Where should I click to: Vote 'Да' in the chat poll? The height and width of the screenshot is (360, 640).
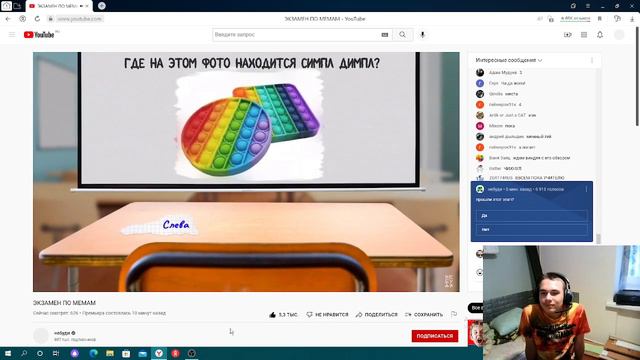(x=531, y=216)
